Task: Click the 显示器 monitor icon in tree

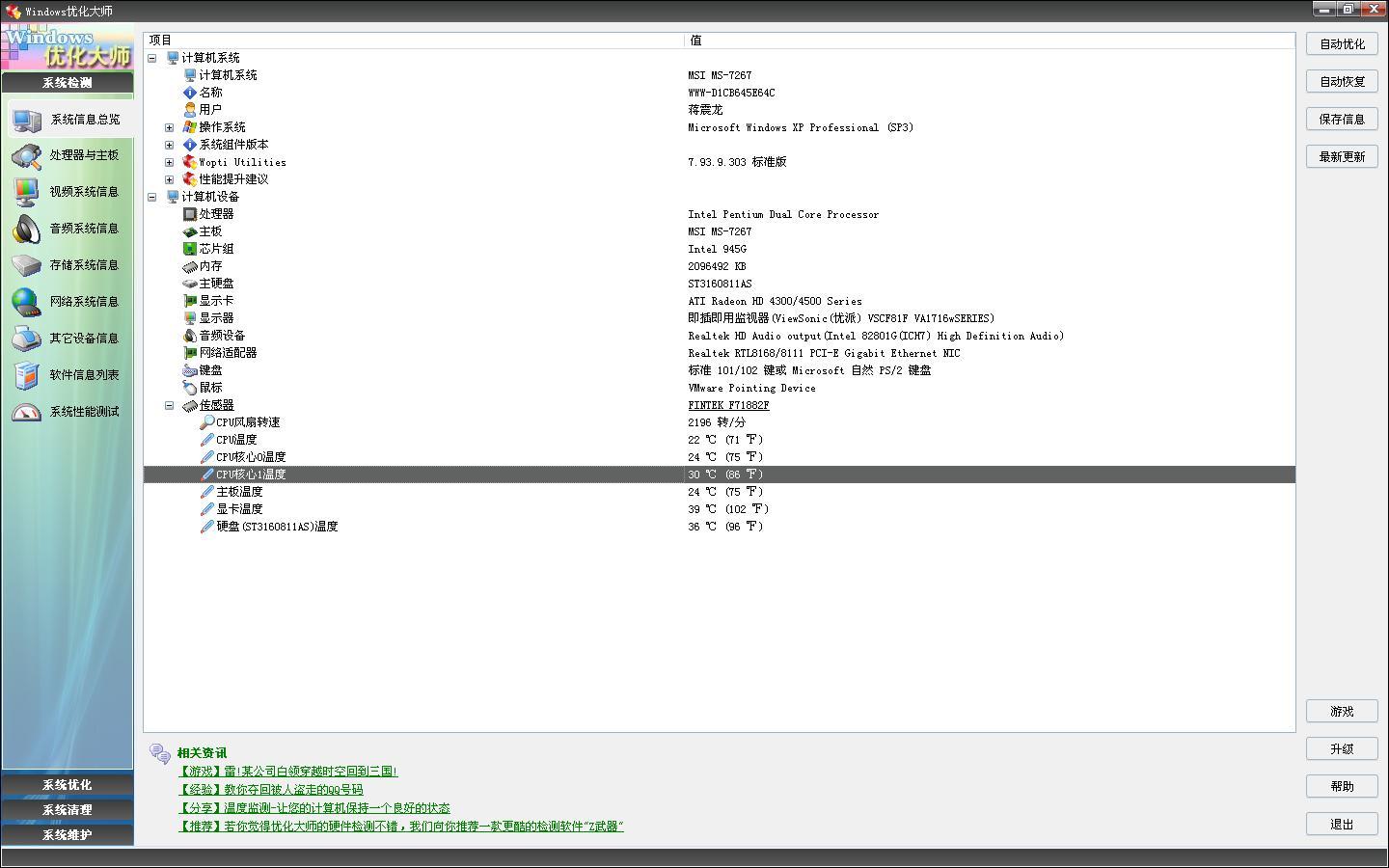Action: coord(190,318)
